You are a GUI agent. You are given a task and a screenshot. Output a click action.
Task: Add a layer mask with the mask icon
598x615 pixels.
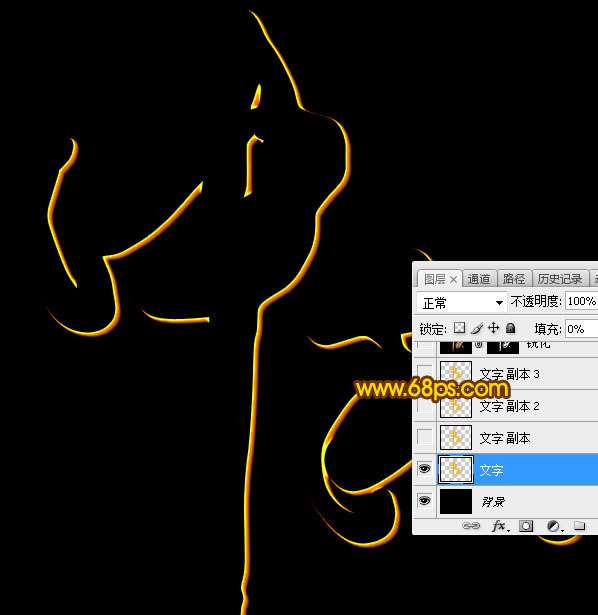526,526
